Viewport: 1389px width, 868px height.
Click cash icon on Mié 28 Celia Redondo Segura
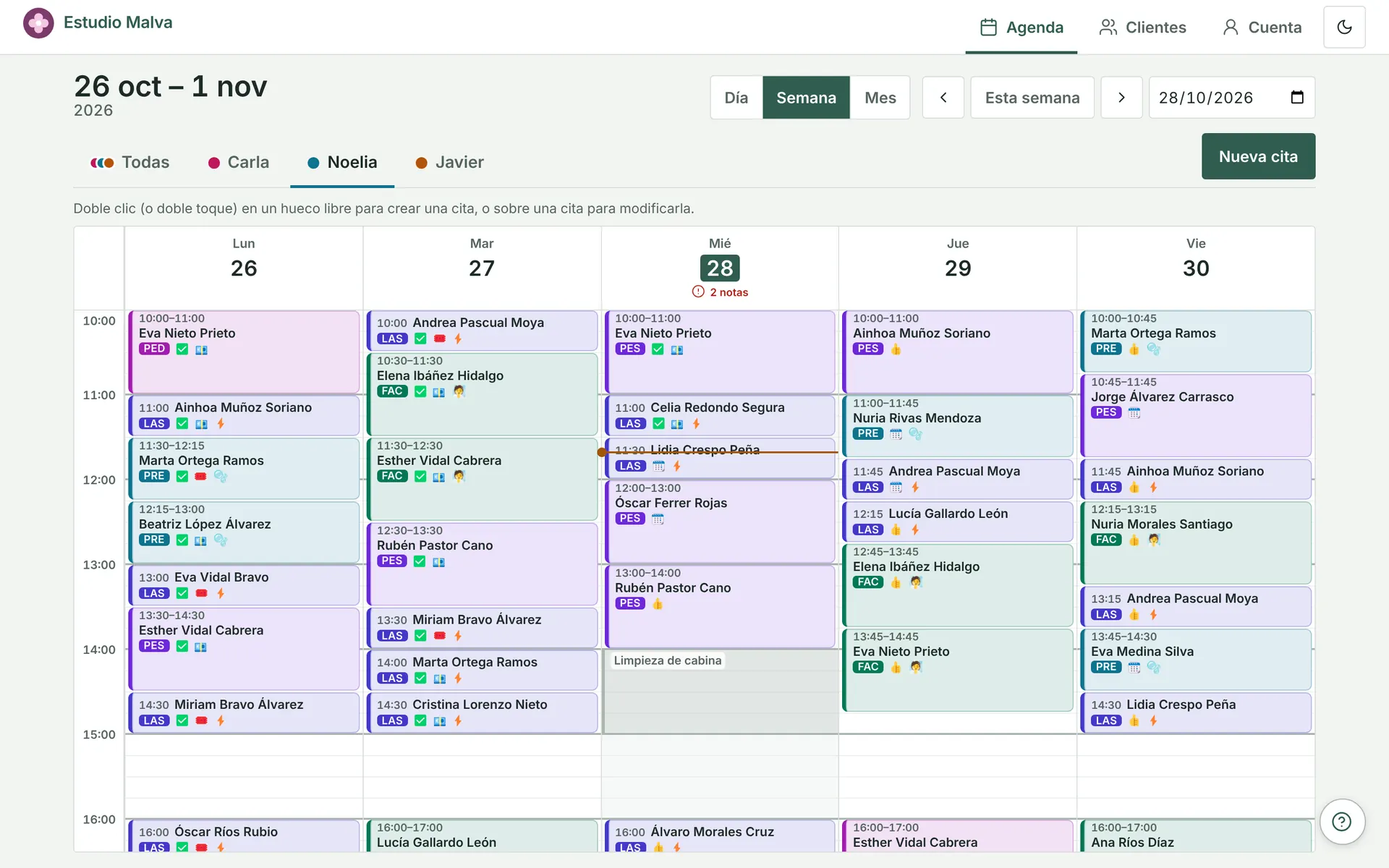pos(677,424)
